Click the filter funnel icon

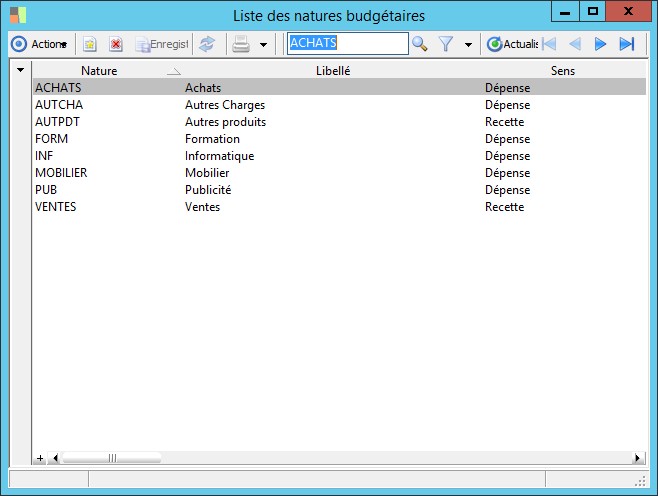(446, 44)
